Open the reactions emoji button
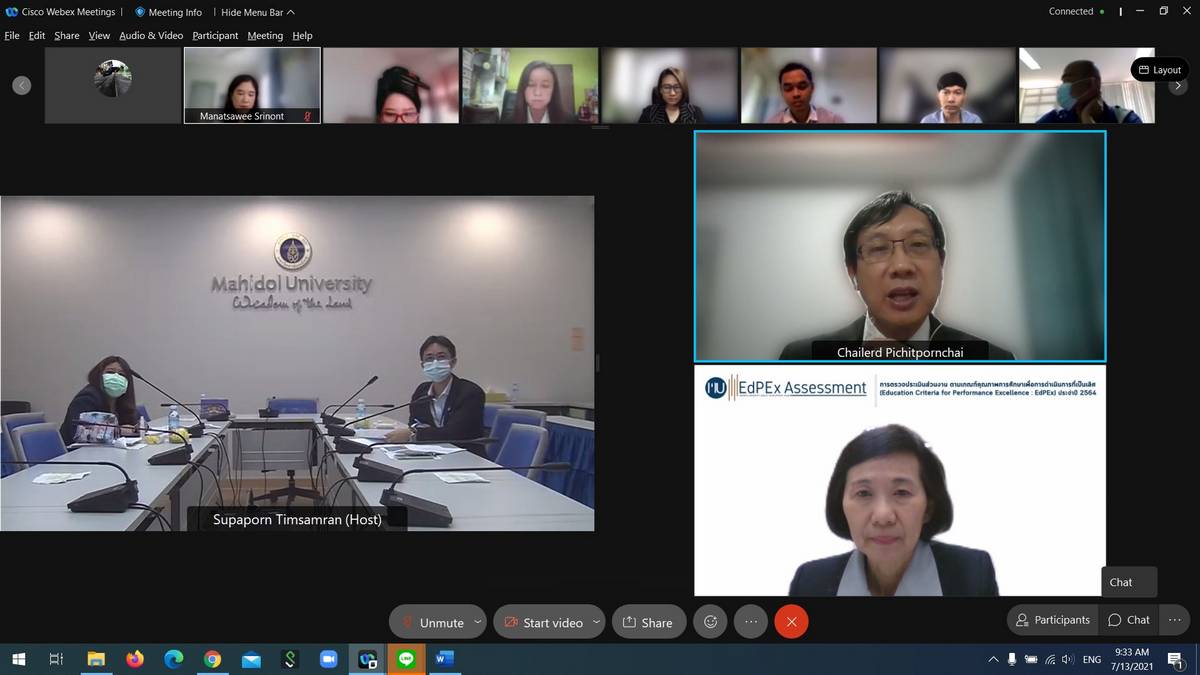This screenshot has height=675, width=1200. point(710,622)
